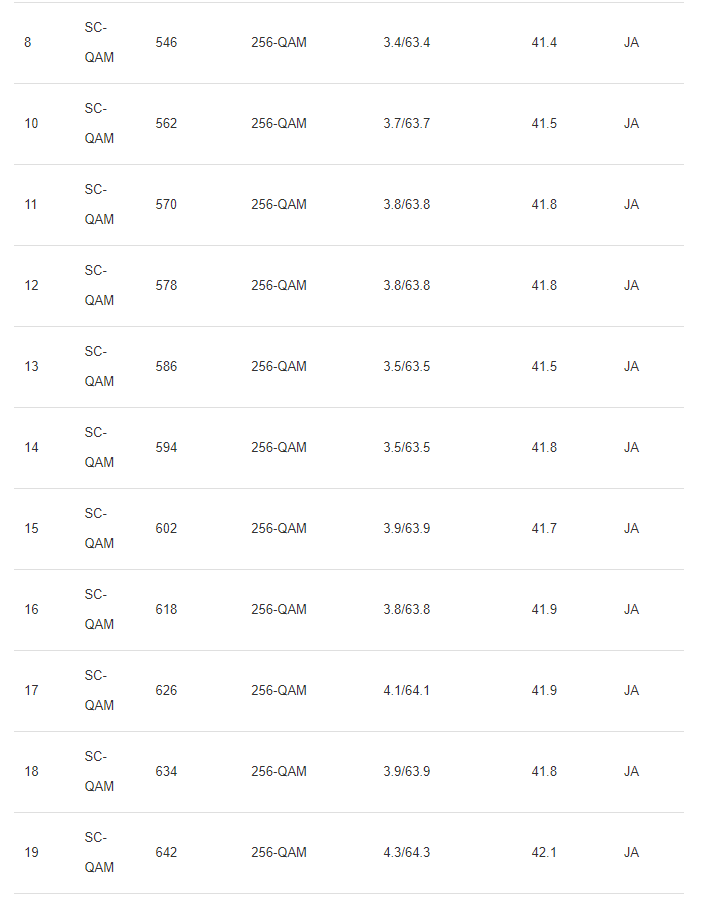Click channel number 11 in the first column
Image resolution: width=703 pixels, height=901 pixels.
pos(31,205)
